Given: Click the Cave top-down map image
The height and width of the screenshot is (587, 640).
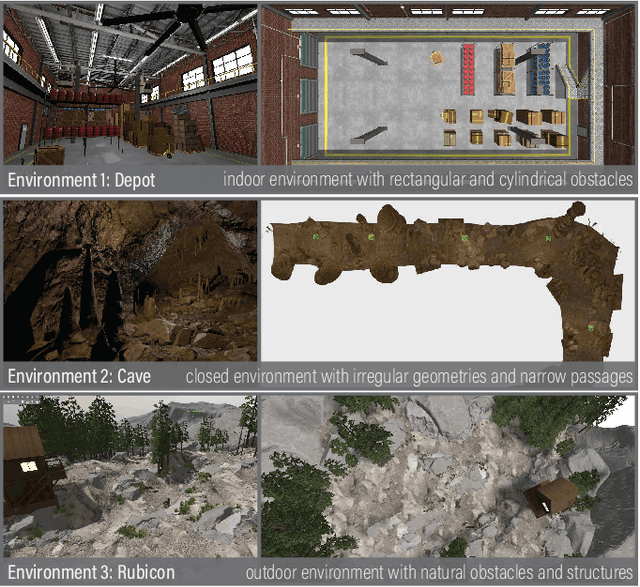Looking at the screenshot, I should [x=448, y=281].
